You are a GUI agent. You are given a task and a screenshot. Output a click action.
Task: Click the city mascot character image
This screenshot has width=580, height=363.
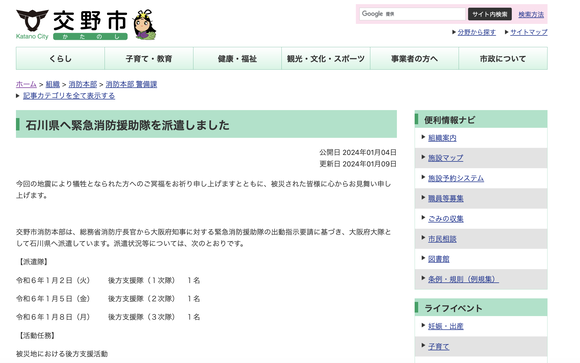point(145,25)
